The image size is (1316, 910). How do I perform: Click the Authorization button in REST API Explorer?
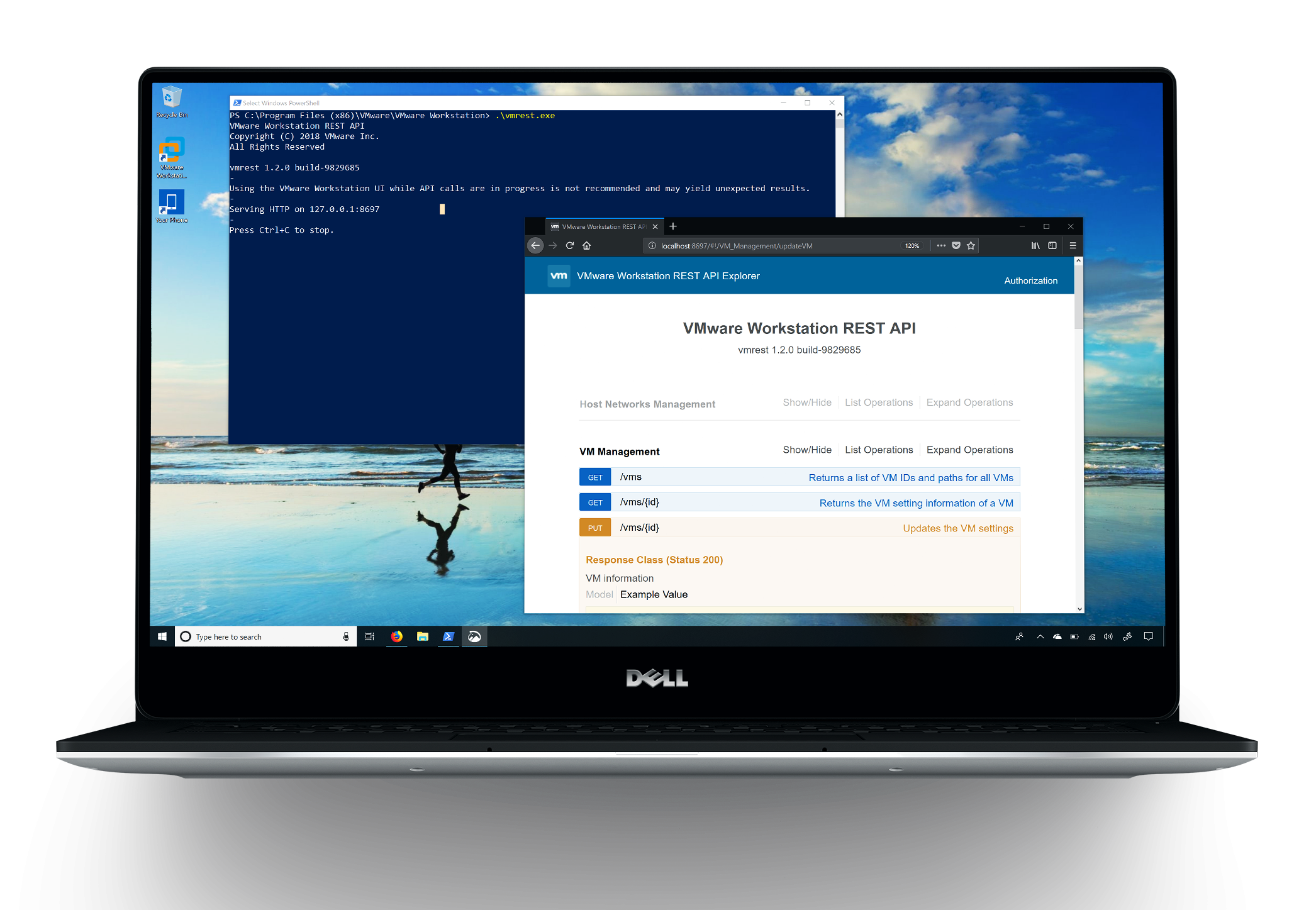(1030, 280)
